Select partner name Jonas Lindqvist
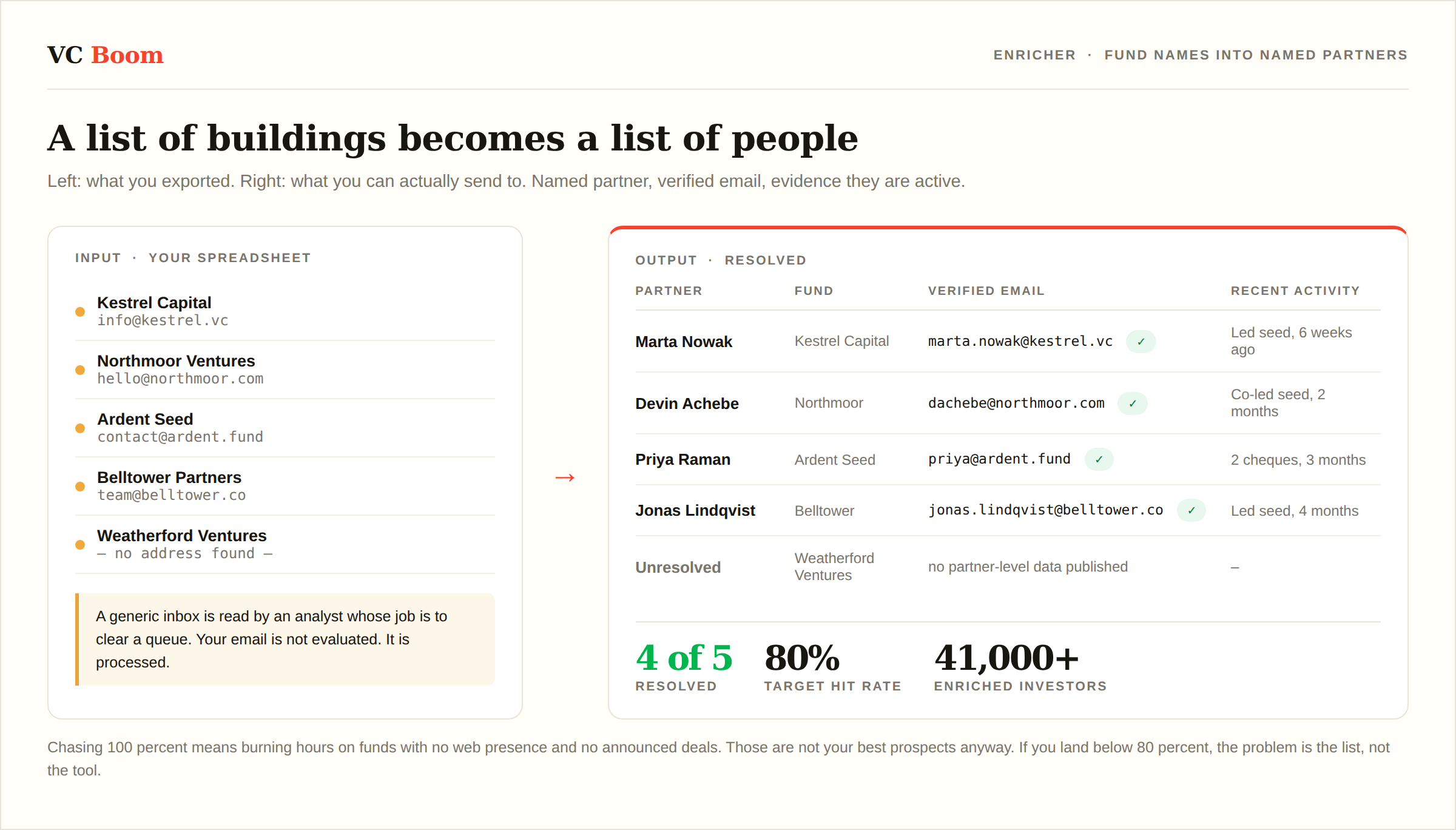Screen dimensions: 1456x830 [695, 510]
